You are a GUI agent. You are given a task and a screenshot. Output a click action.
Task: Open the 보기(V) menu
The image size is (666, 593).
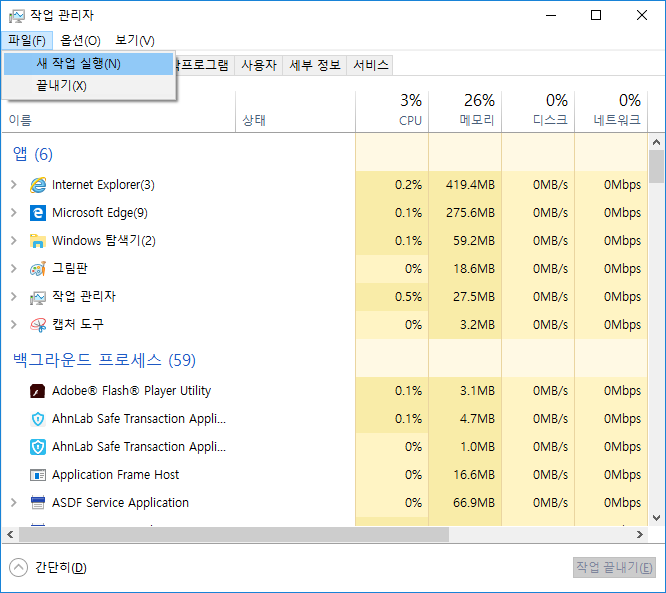[135, 41]
